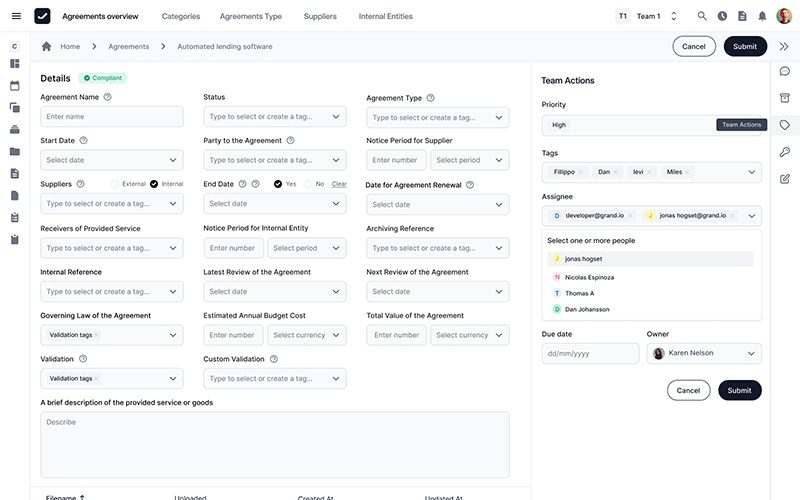Switch teams with Team 1 selector

[647, 16]
